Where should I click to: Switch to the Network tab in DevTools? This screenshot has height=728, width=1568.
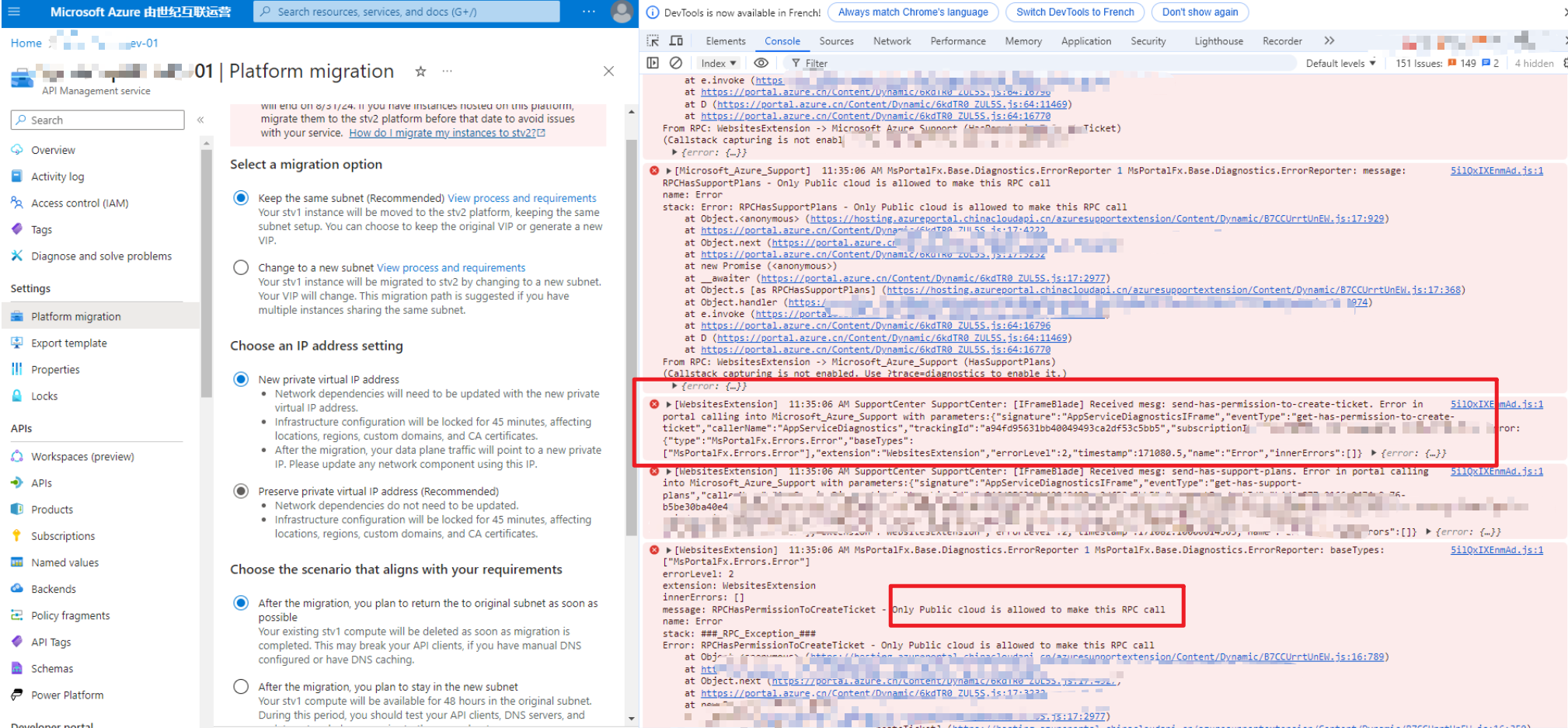tap(891, 41)
